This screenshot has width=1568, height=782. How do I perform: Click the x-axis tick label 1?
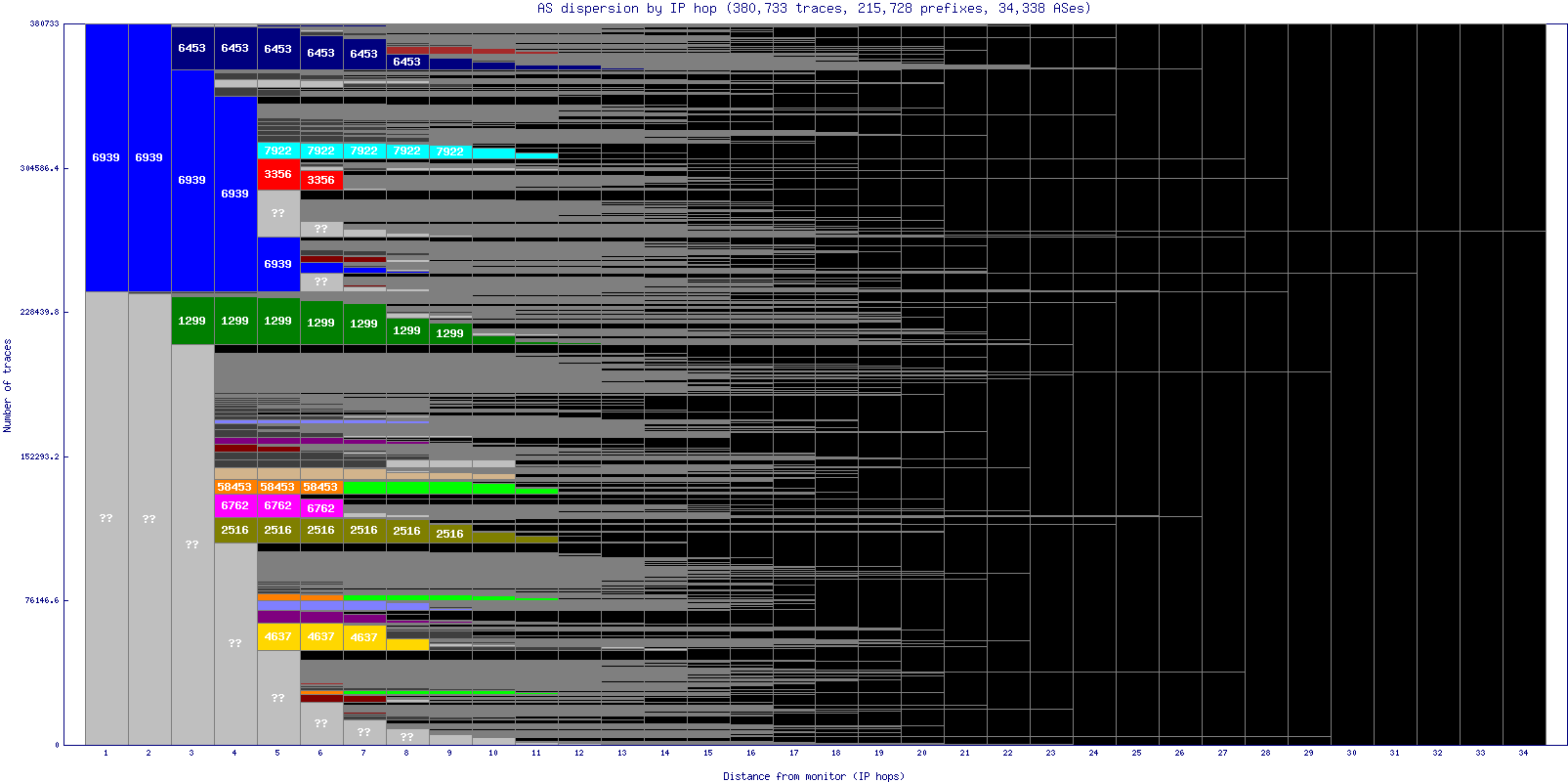click(x=106, y=753)
